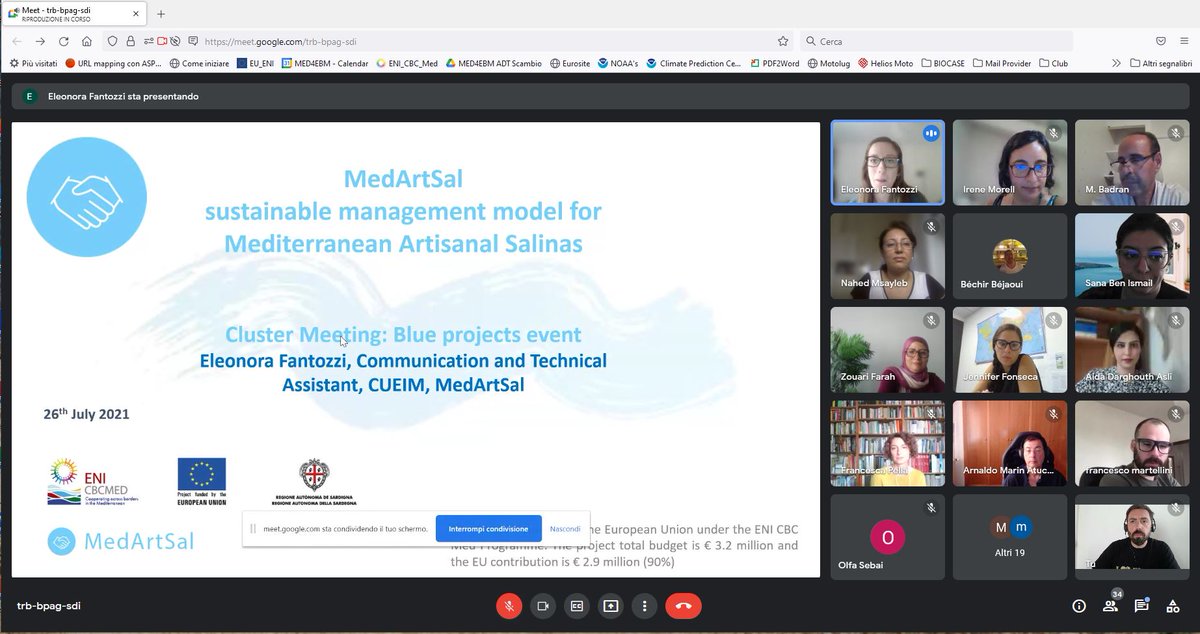Open Climate Prediction Center bookmark

[x=694, y=63]
